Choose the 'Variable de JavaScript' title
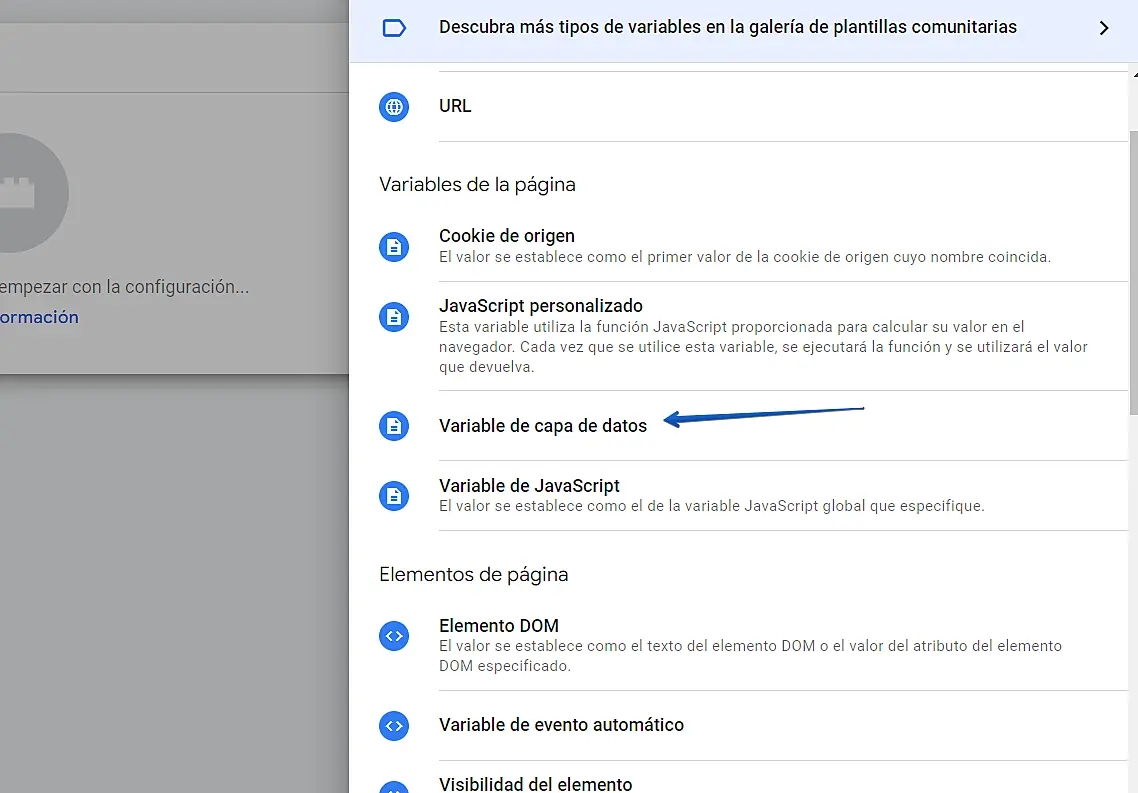The height and width of the screenshot is (793, 1138). pyautogui.click(x=529, y=486)
